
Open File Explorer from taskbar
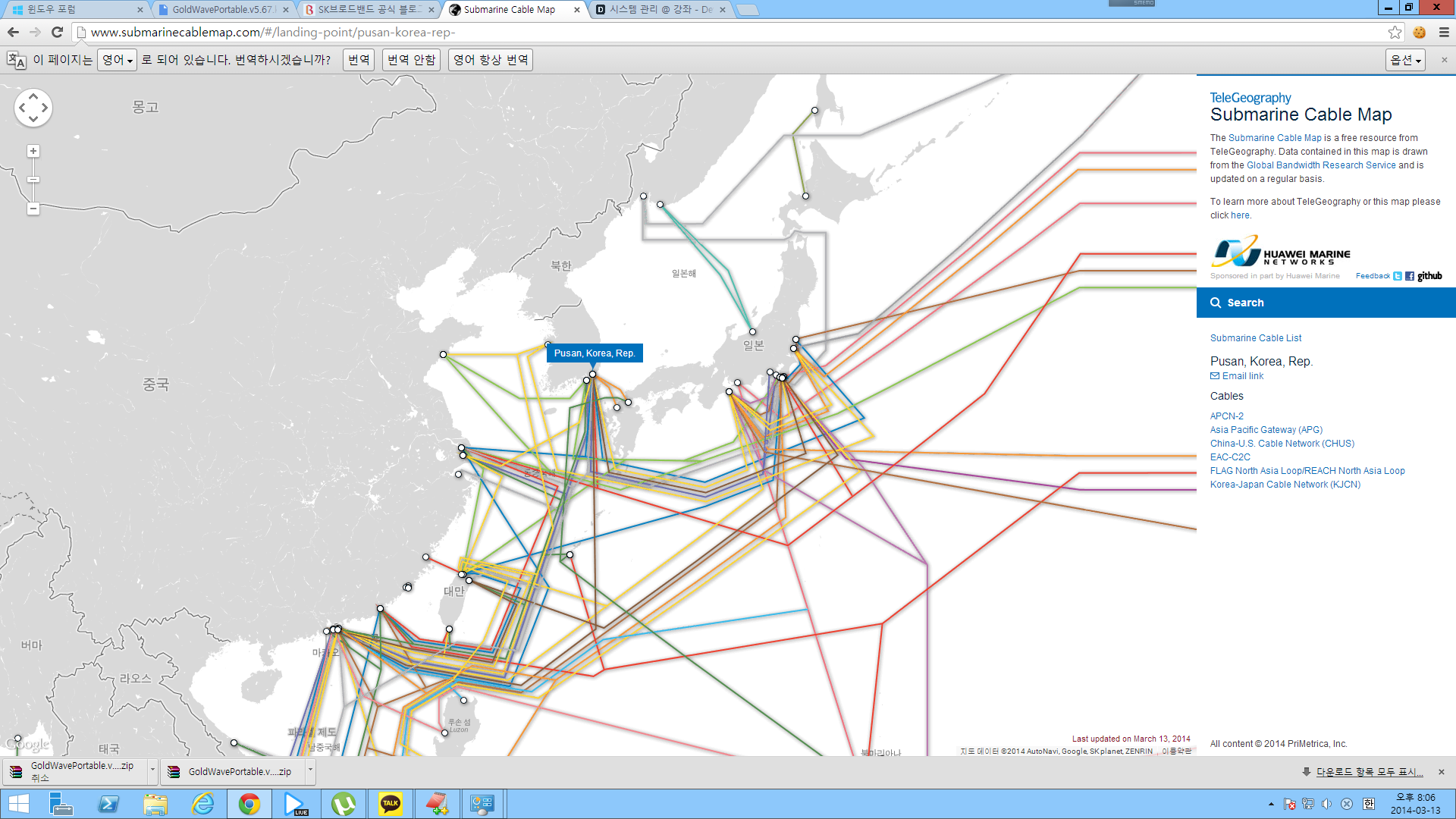tap(155, 804)
